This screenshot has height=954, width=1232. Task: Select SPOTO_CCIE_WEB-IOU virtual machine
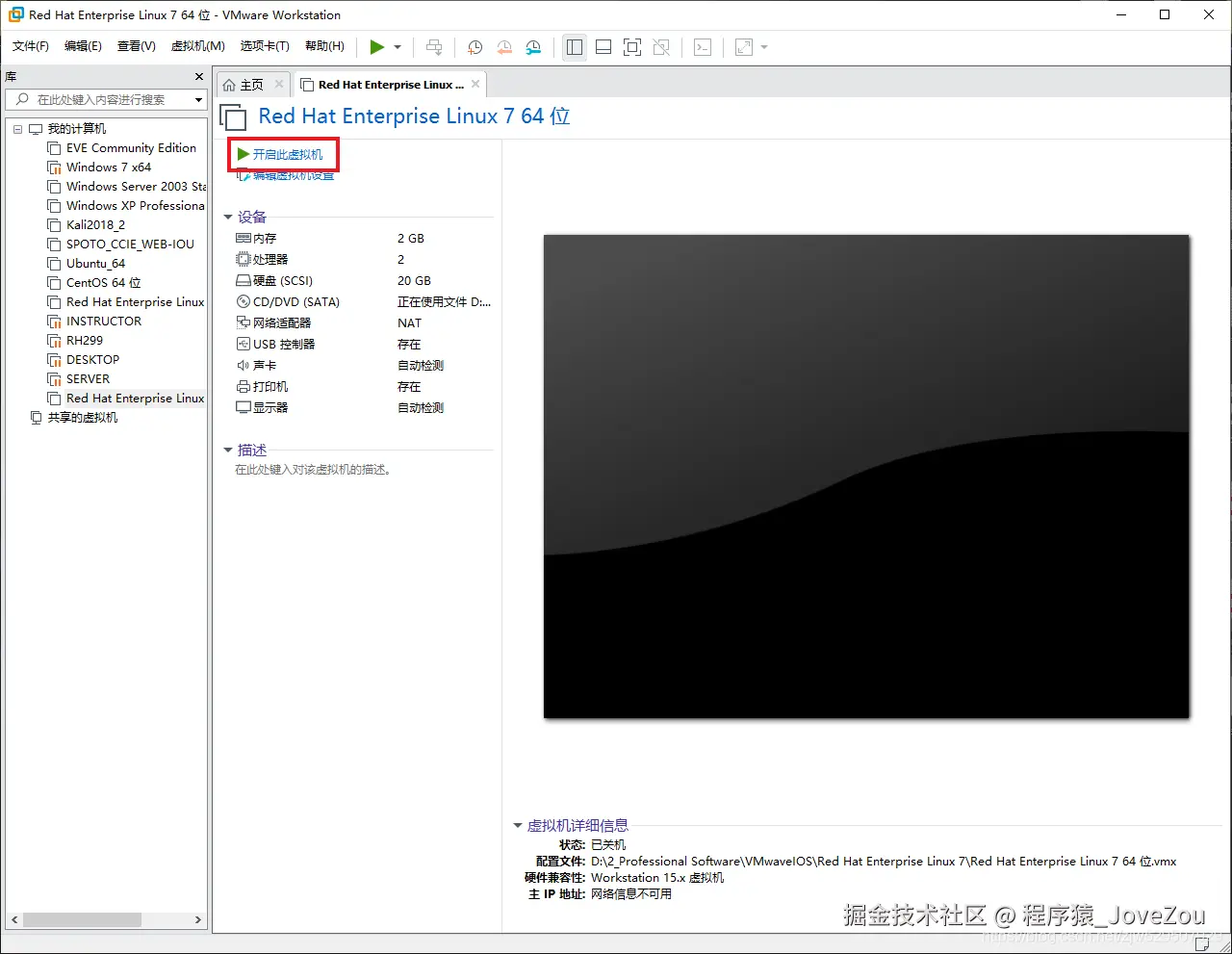[x=130, y=245]
